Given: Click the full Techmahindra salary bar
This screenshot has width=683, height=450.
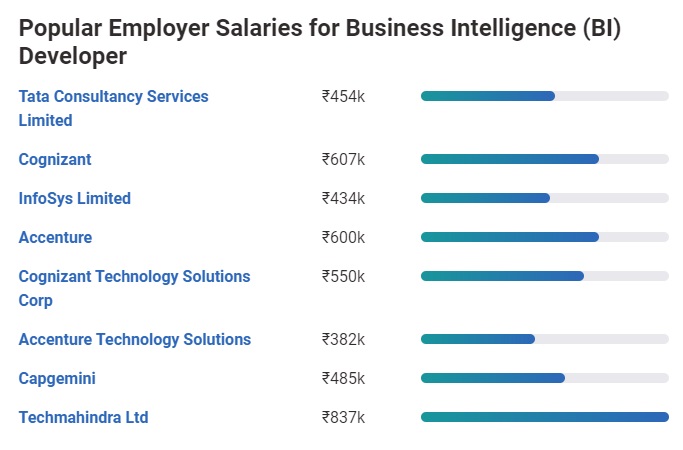Looking at the screenshot, I should (544, 417).
